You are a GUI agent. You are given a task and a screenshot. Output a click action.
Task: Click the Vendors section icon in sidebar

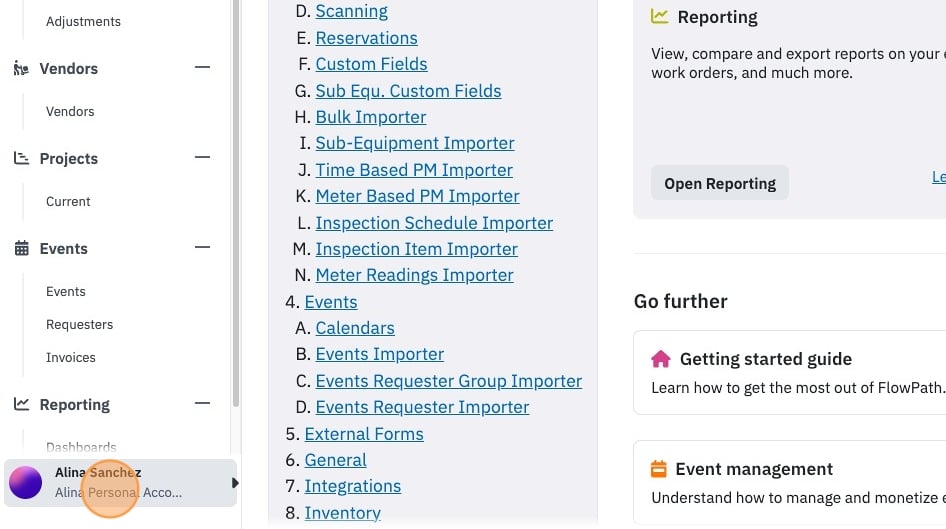[21, 68]
